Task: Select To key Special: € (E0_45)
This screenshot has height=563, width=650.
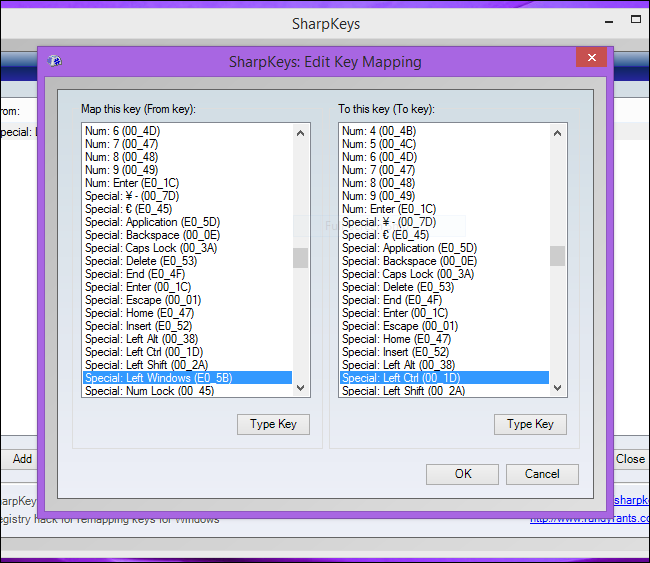Action: point(444,235)
